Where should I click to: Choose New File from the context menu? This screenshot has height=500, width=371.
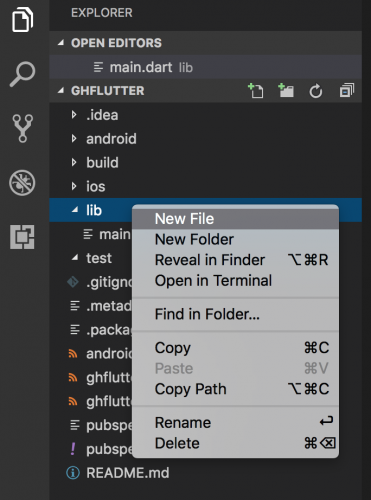click(x=235, y=219)
